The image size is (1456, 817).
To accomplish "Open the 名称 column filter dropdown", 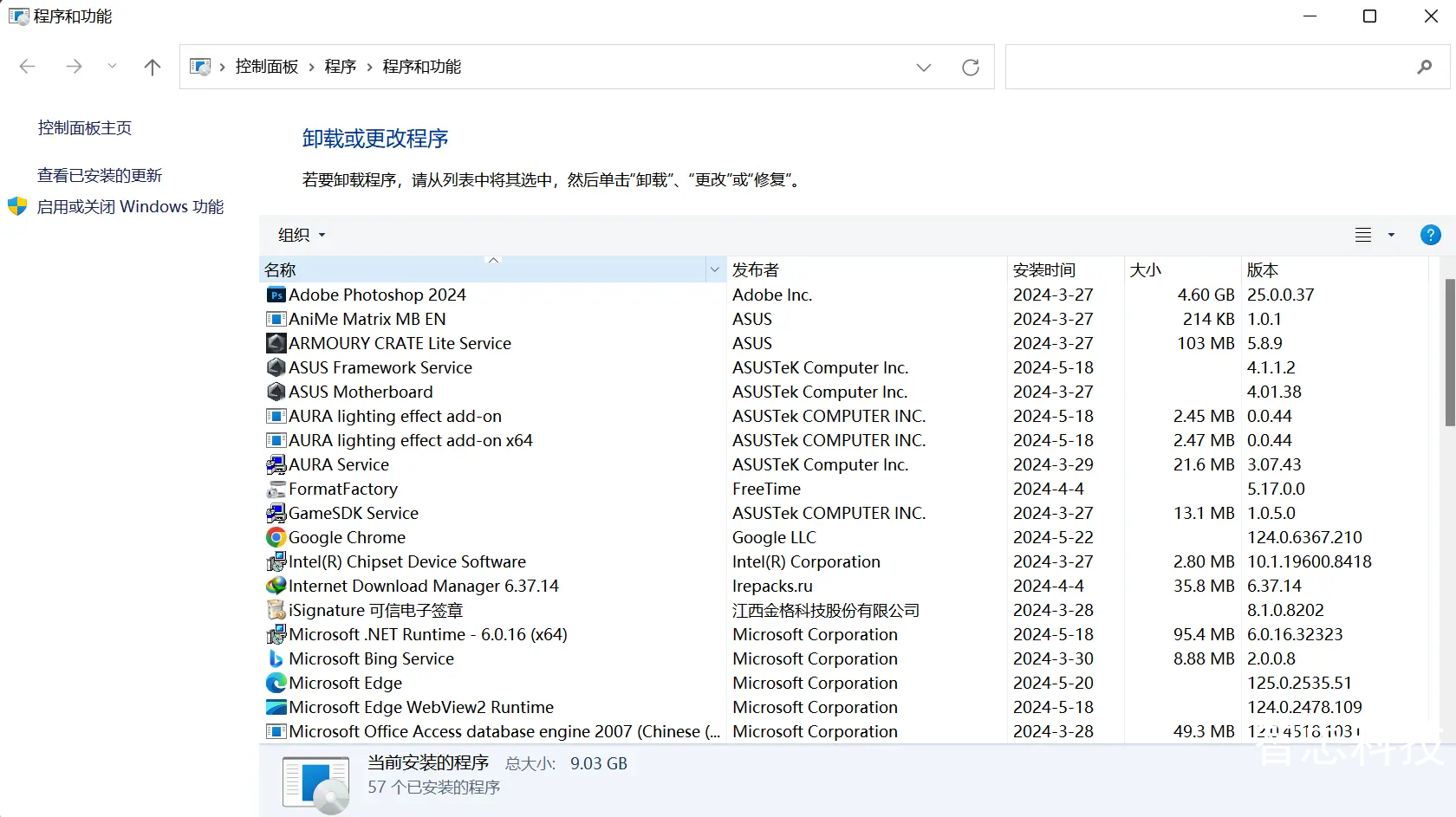I will pos(715,270).
